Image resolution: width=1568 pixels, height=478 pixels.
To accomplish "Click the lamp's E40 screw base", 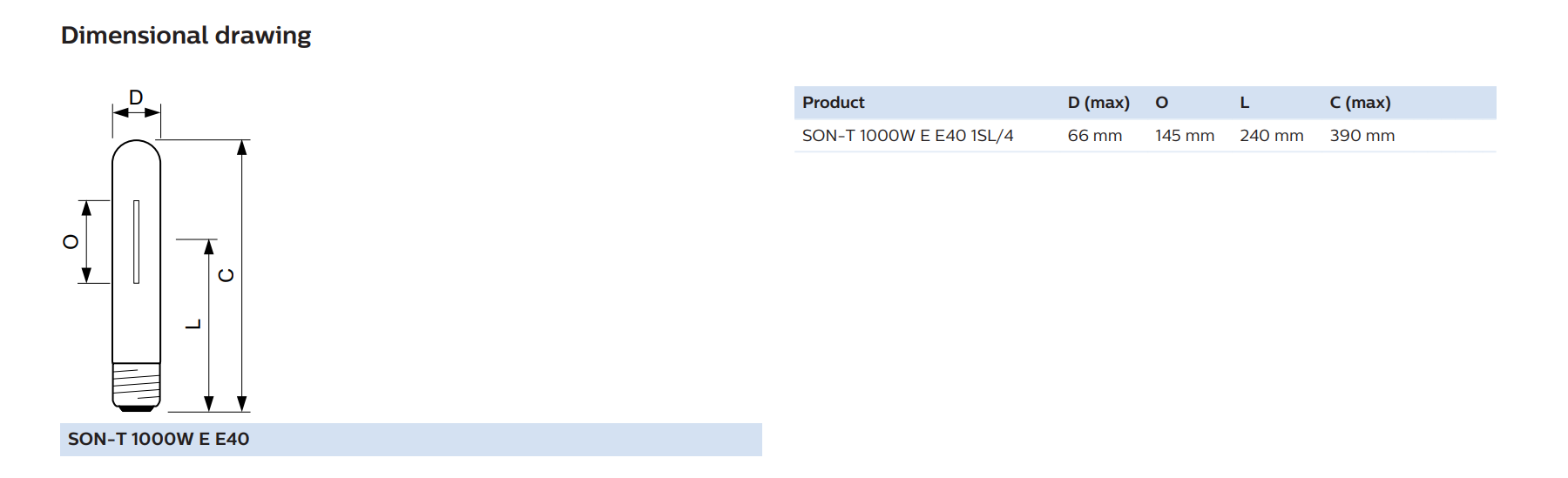I will pos(136,387).
